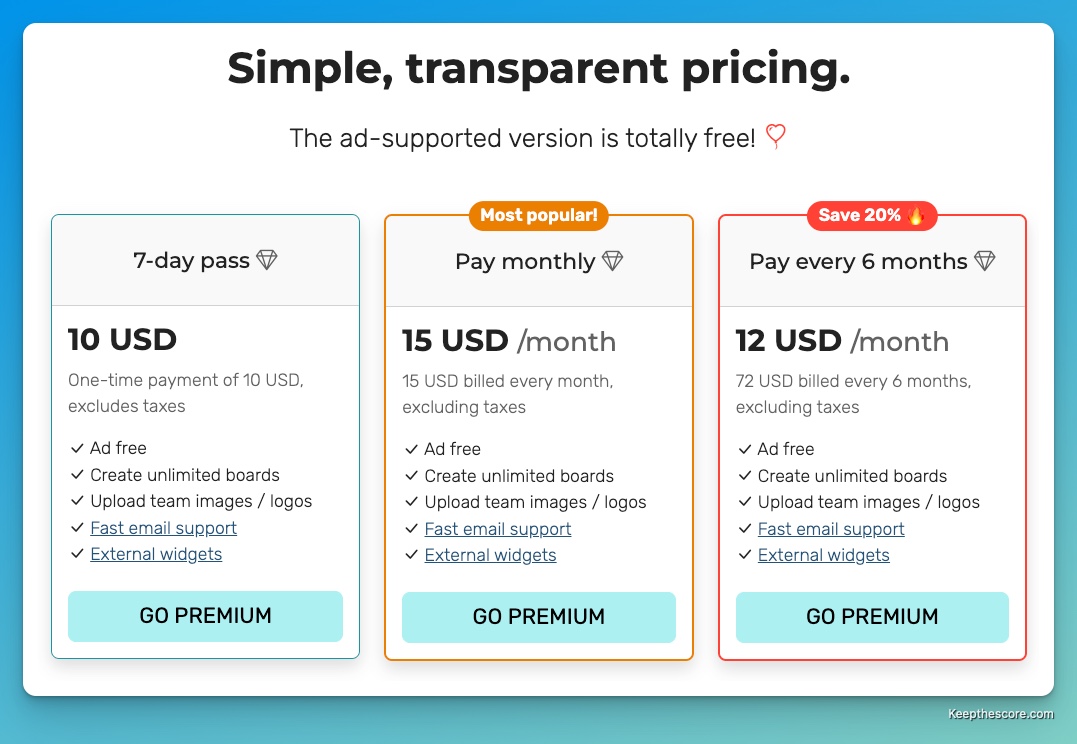
Task: Click the diamond icon after Pay every 6 months
Action: click(984, 260)
